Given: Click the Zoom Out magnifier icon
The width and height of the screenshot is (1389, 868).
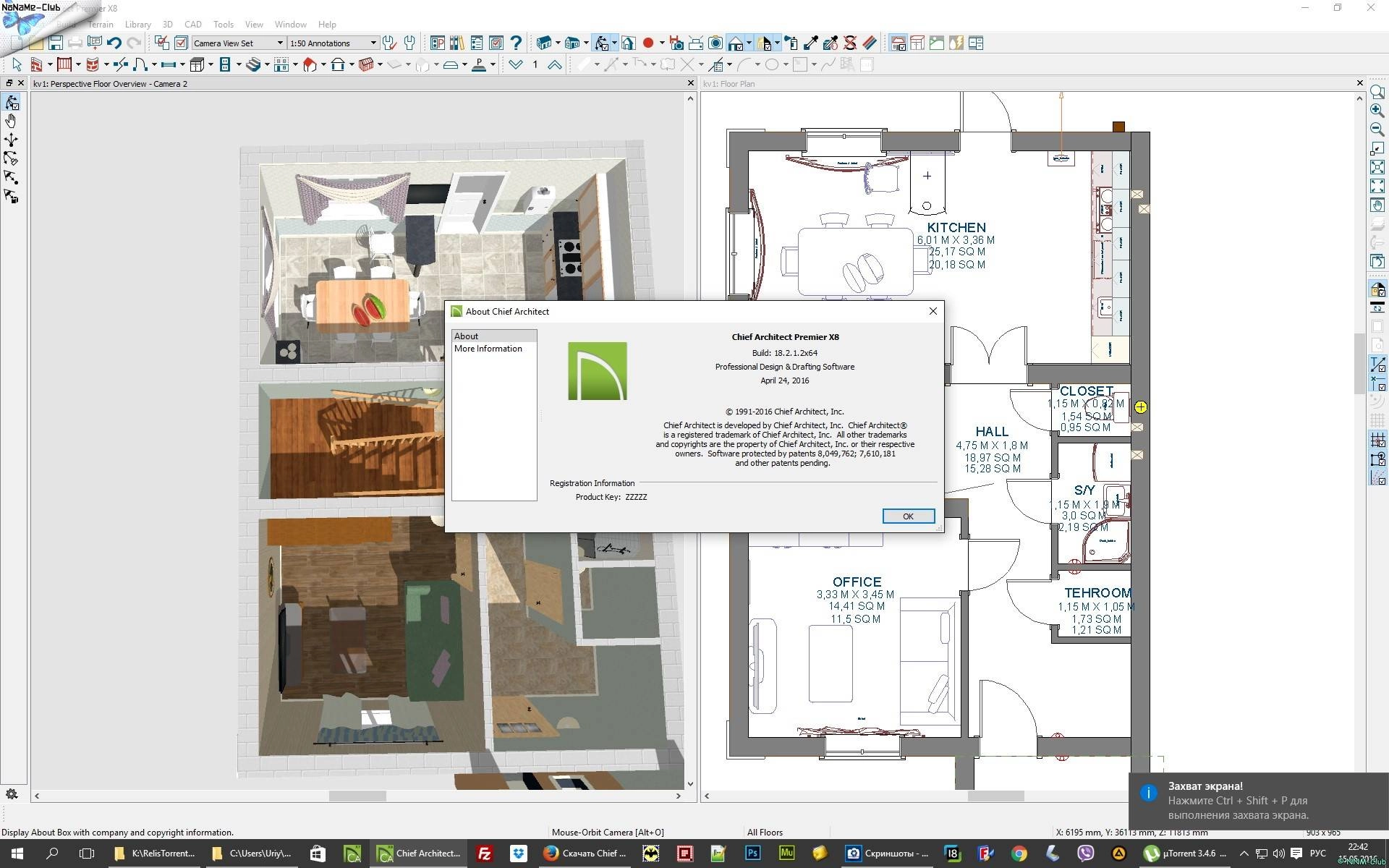Looking at the screenshot, I should coord(1377,129).
